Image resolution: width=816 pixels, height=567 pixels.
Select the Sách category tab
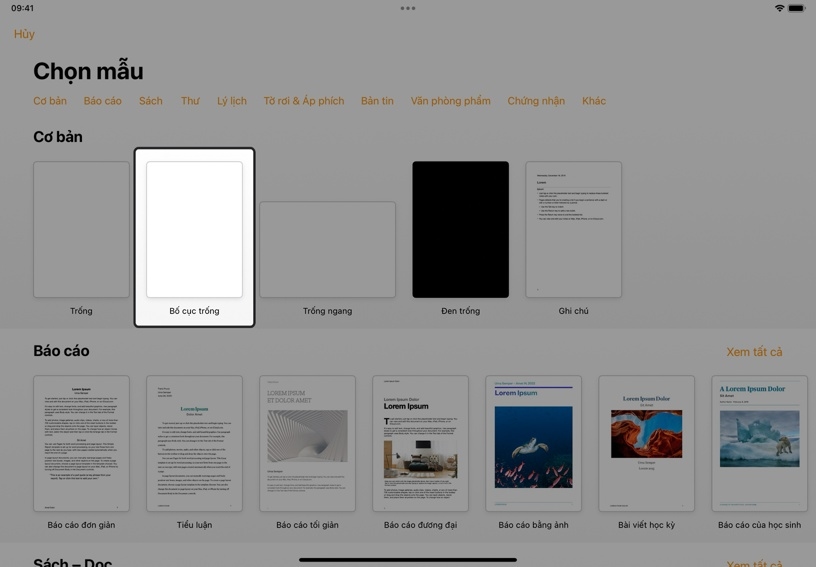[x=151, y=101]
